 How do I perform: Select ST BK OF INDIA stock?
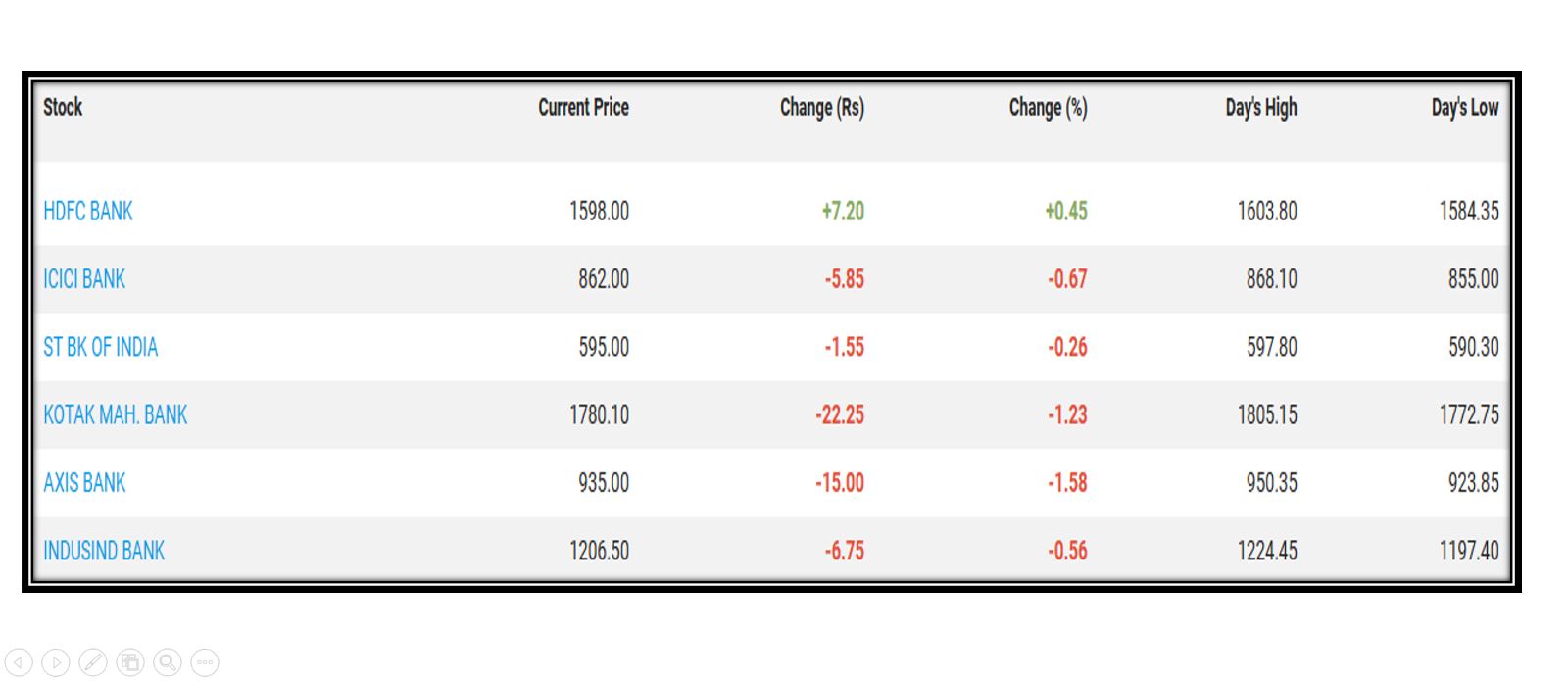(100, 347)
